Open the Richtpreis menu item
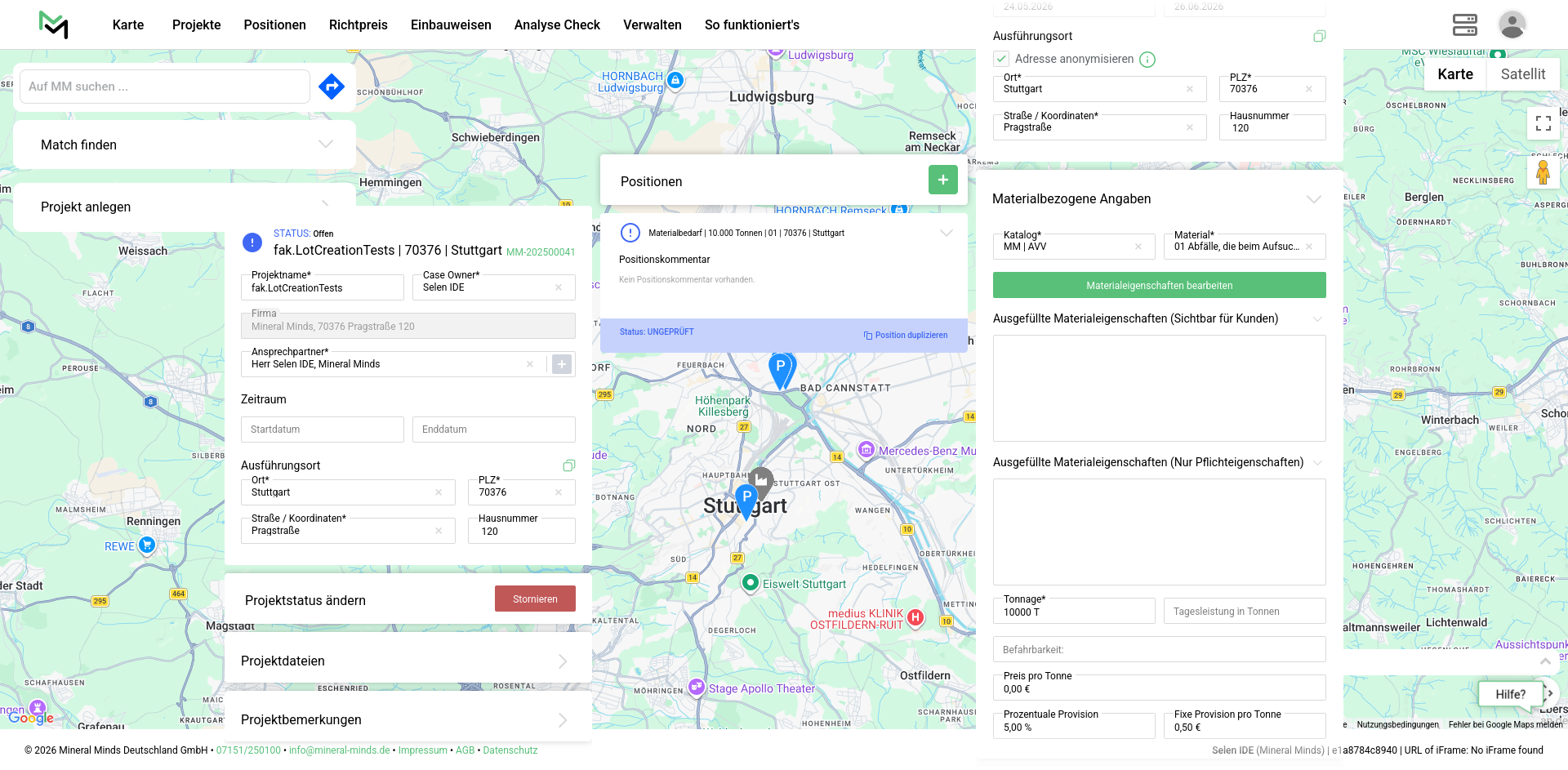 point(358,24)
